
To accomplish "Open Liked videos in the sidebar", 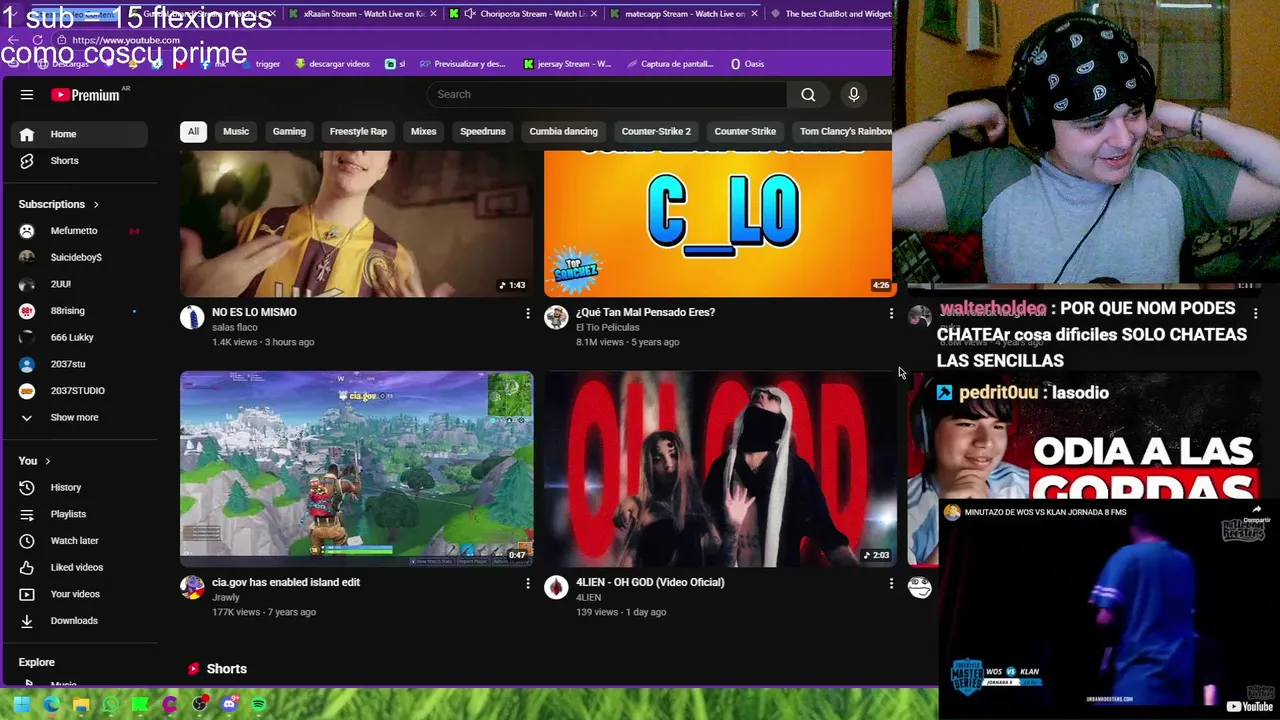I will (78, 568).
